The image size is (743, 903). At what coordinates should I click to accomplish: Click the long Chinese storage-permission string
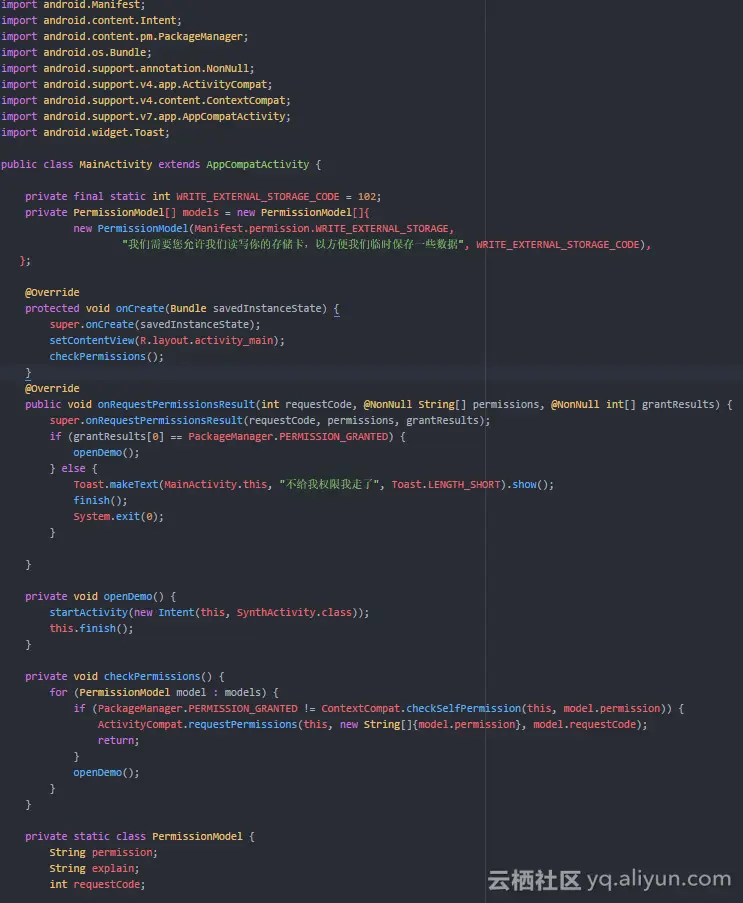tap(293, 245)
